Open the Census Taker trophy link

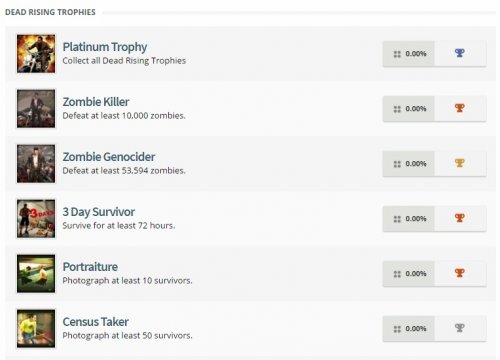coord(95,322)
